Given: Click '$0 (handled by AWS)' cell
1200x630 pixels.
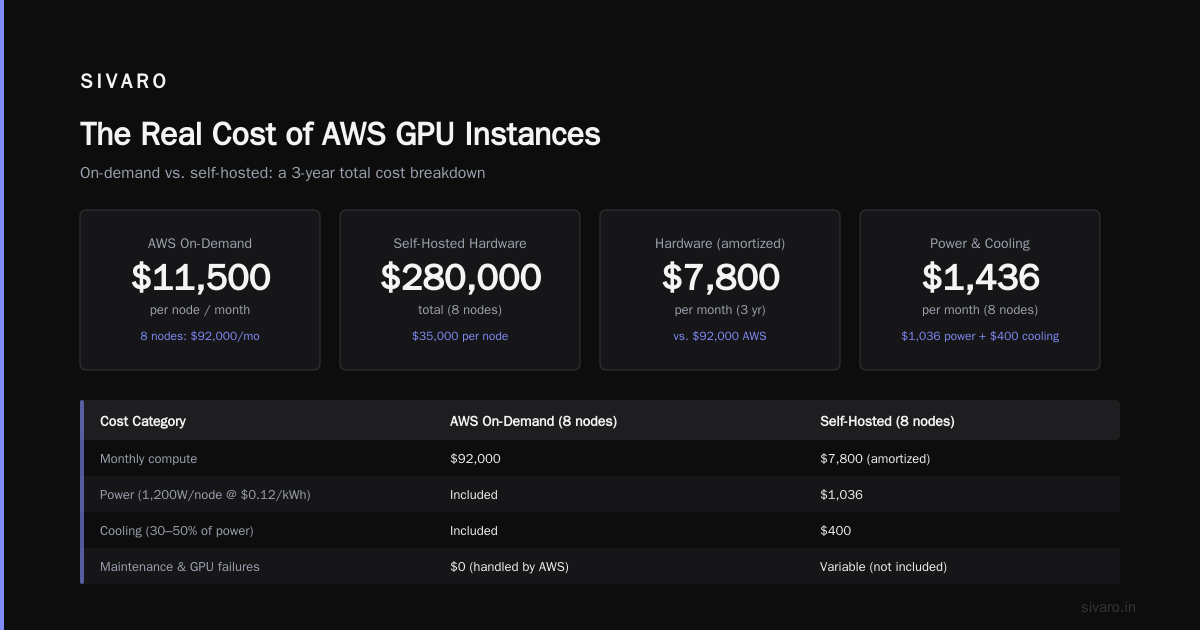Looking at the screenshot, I should pos(509,567).
